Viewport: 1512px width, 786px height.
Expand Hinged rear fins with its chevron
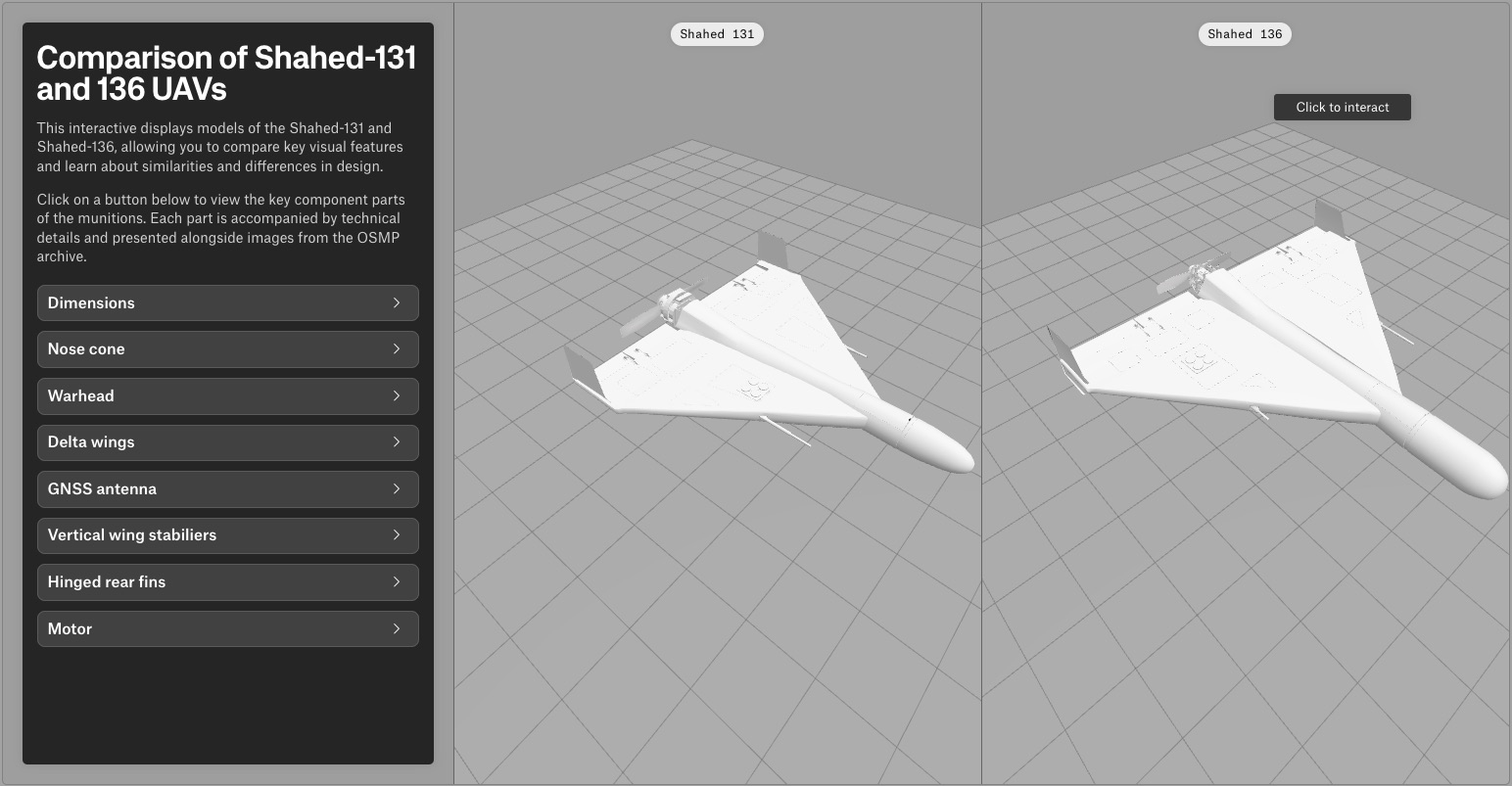[397, 582]
